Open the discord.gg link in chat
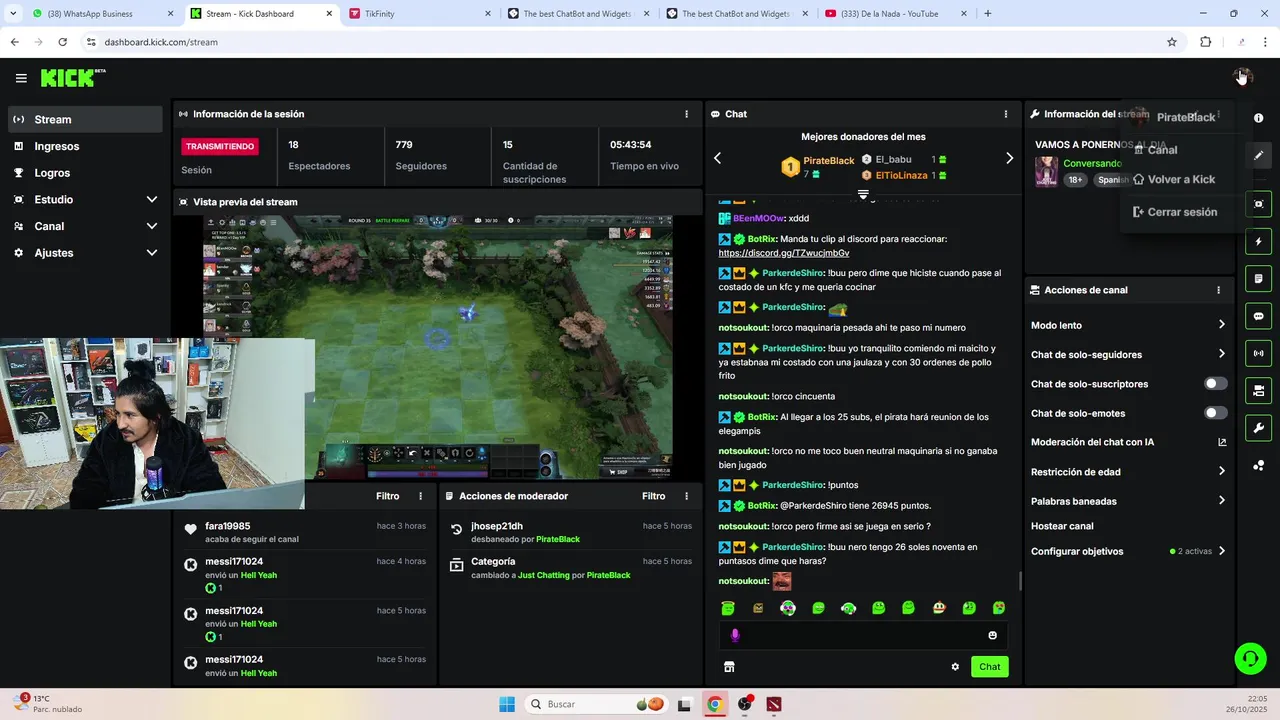The height and width of the screenshot is (720, 1280). pyautogui.click(x=784, y=253)
